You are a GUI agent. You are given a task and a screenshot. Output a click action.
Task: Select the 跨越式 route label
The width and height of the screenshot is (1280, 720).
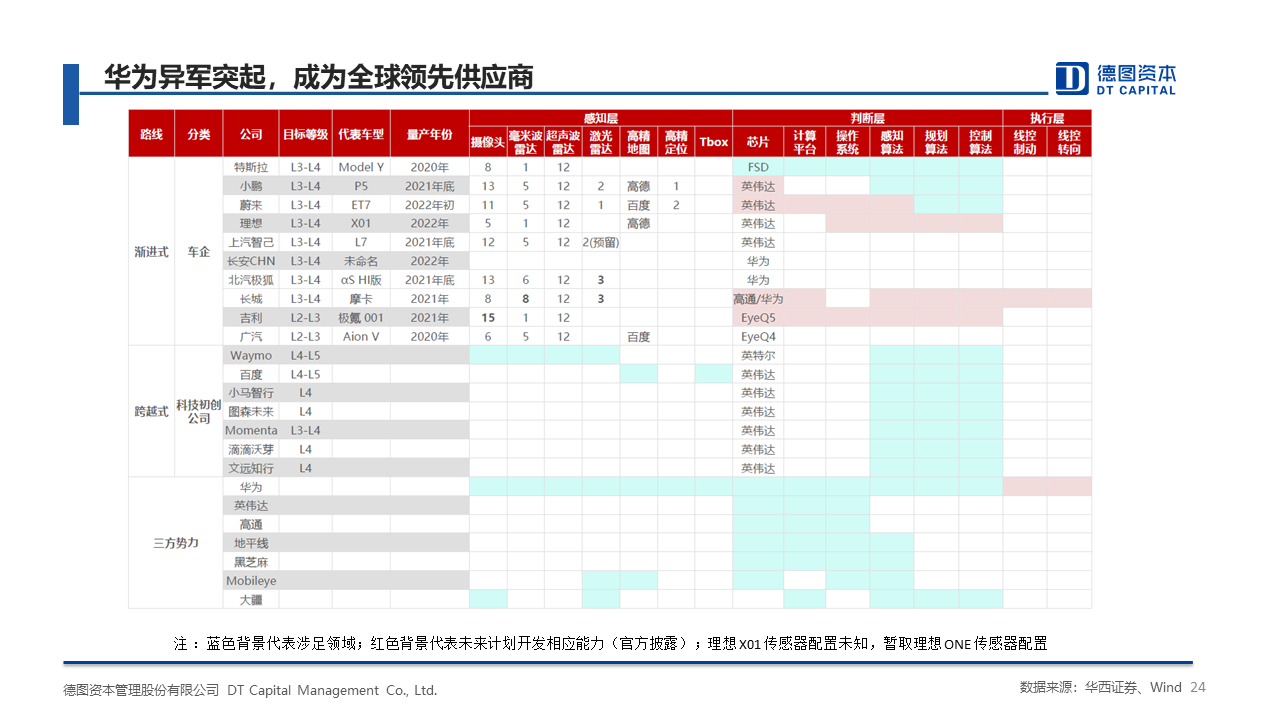click(151, 411)
